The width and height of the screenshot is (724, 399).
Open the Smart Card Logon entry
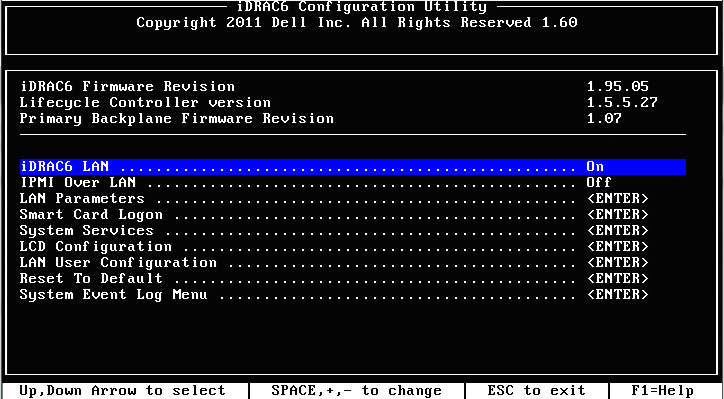91,215
